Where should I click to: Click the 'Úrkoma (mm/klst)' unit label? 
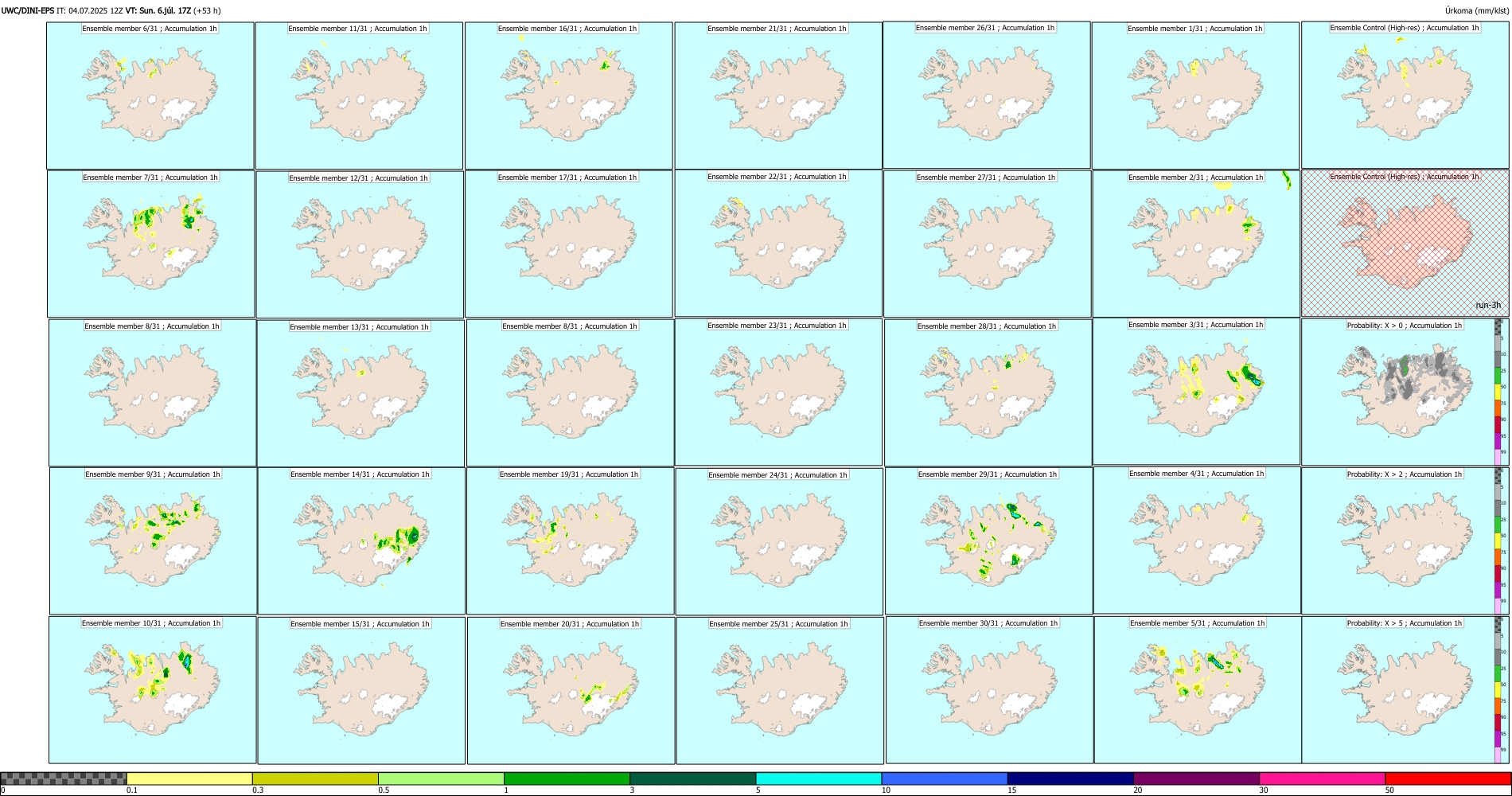click(1476, 11)
